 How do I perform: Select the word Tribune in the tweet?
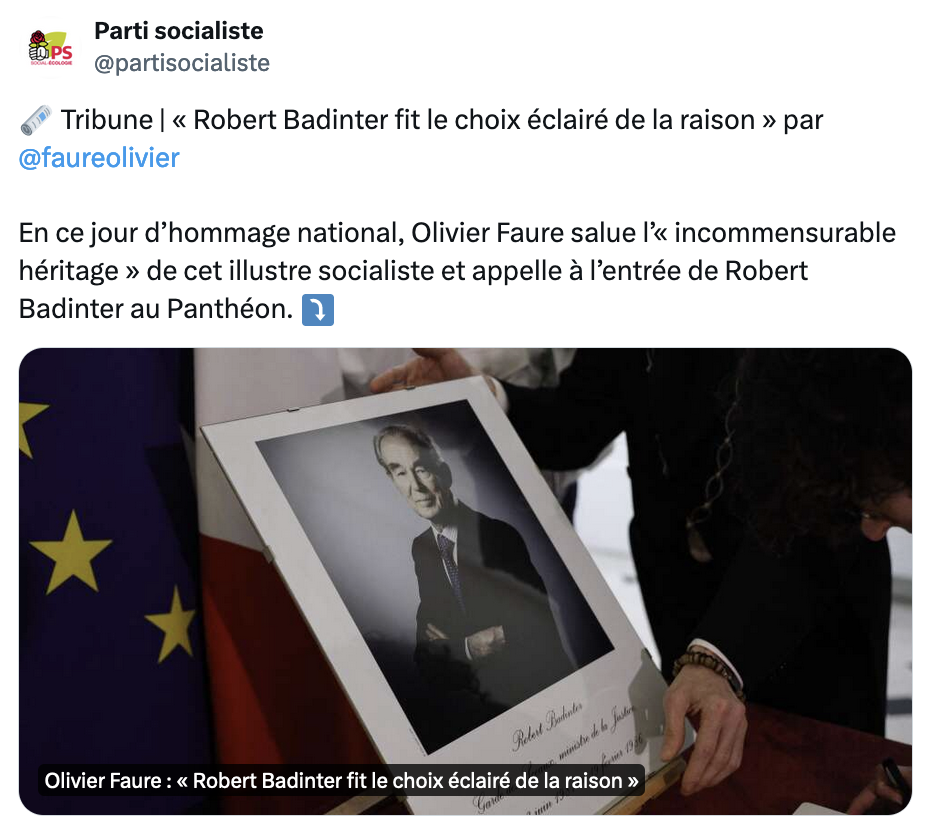(x=107, y=120)
